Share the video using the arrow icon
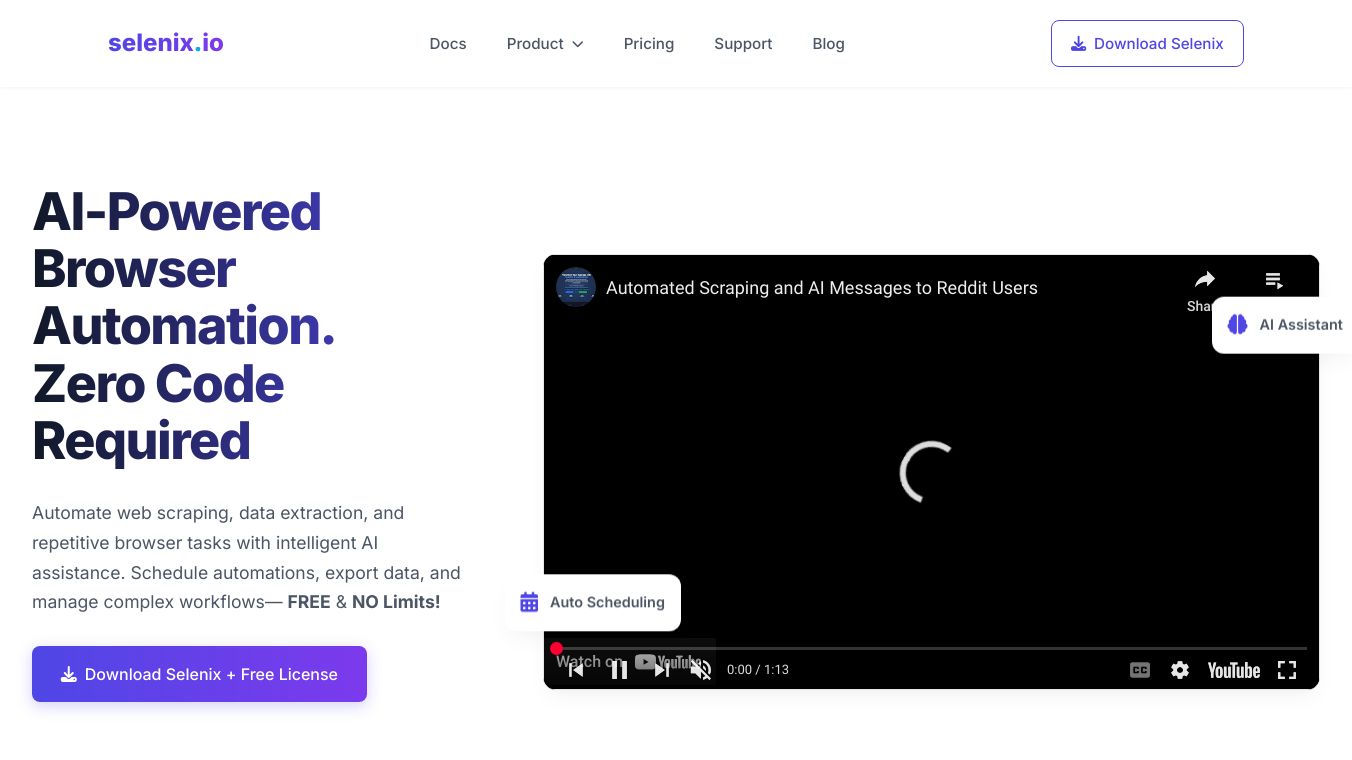This screenshot has height=760, width=1352. pyautogui.click(x=1204, y=280)
